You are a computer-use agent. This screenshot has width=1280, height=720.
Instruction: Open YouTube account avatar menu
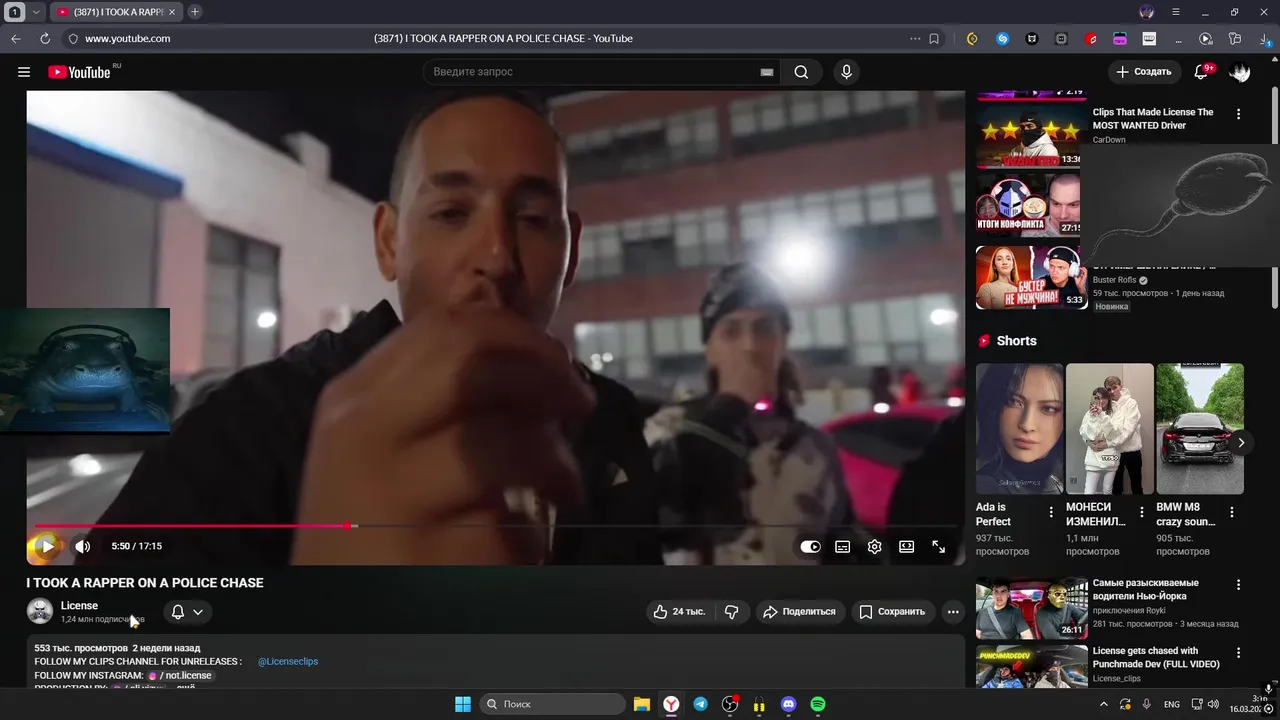(1240, 72)
